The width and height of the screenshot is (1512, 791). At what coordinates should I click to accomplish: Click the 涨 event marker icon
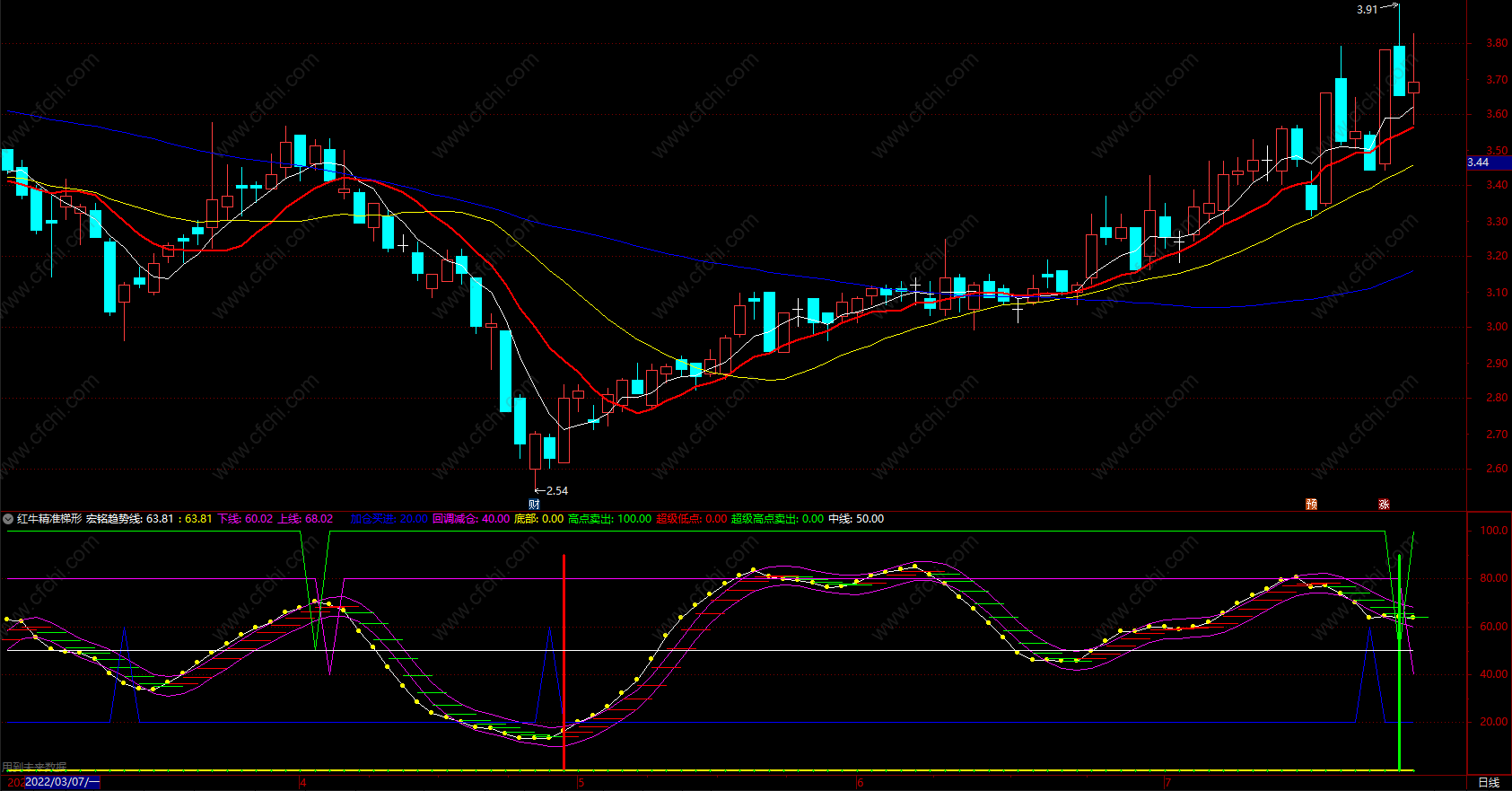[x=1384, y=505]
